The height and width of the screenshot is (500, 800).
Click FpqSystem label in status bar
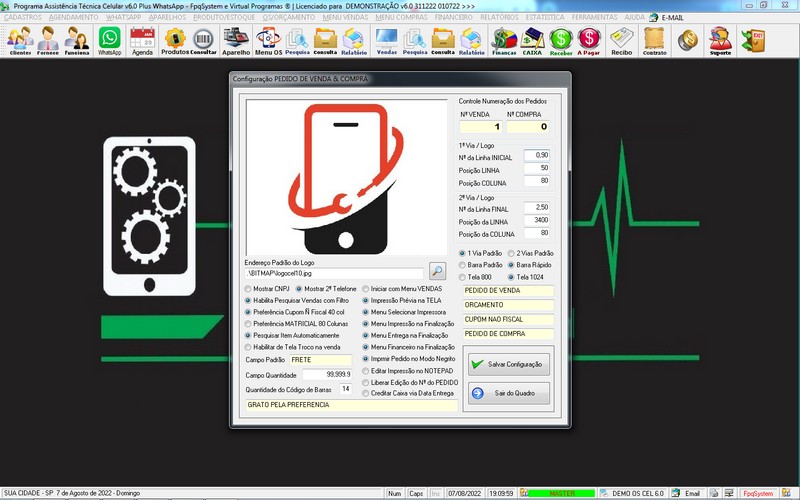[758, 493]
